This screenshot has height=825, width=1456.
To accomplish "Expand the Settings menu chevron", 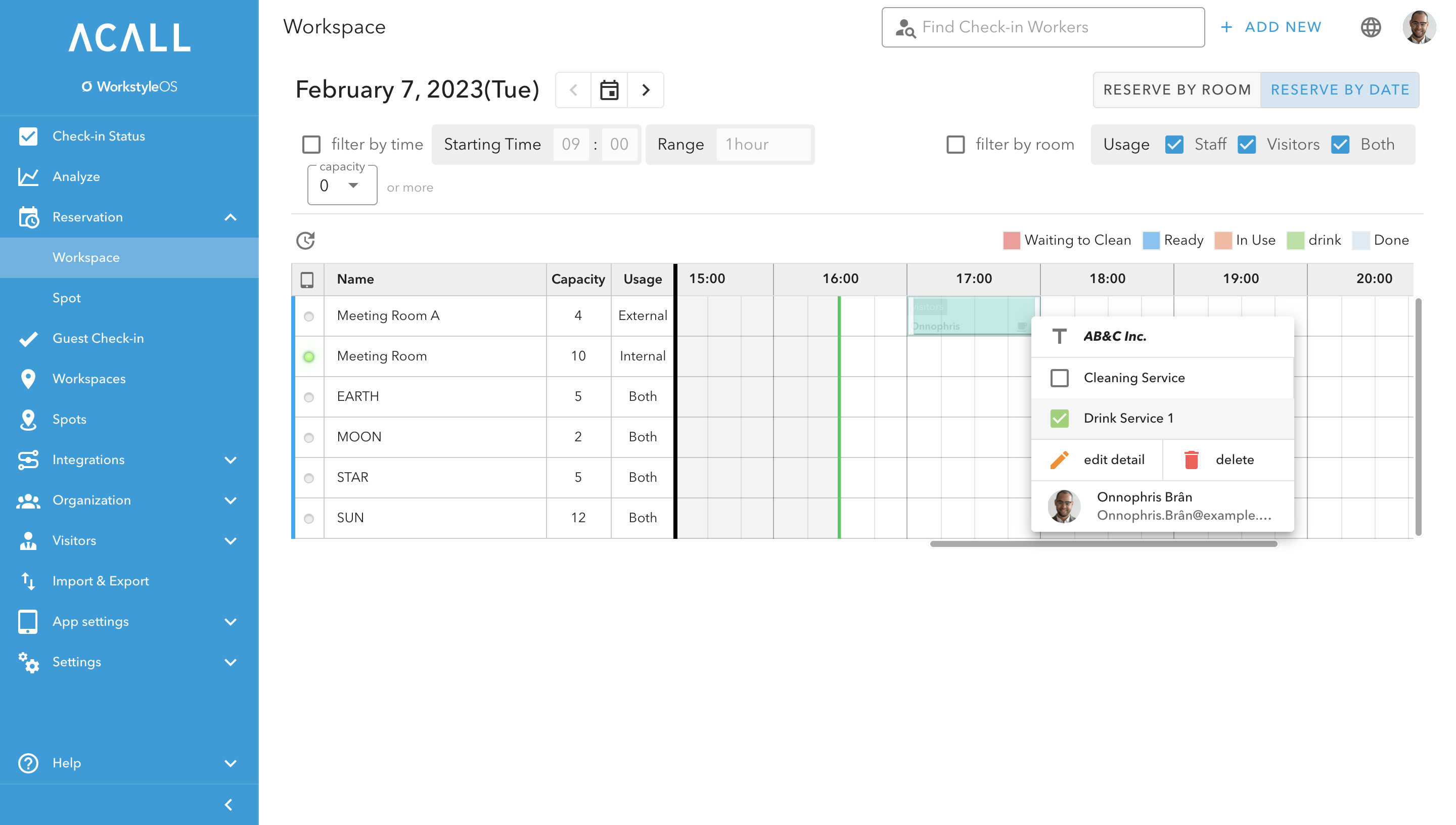I will click(x=230, y=662).
